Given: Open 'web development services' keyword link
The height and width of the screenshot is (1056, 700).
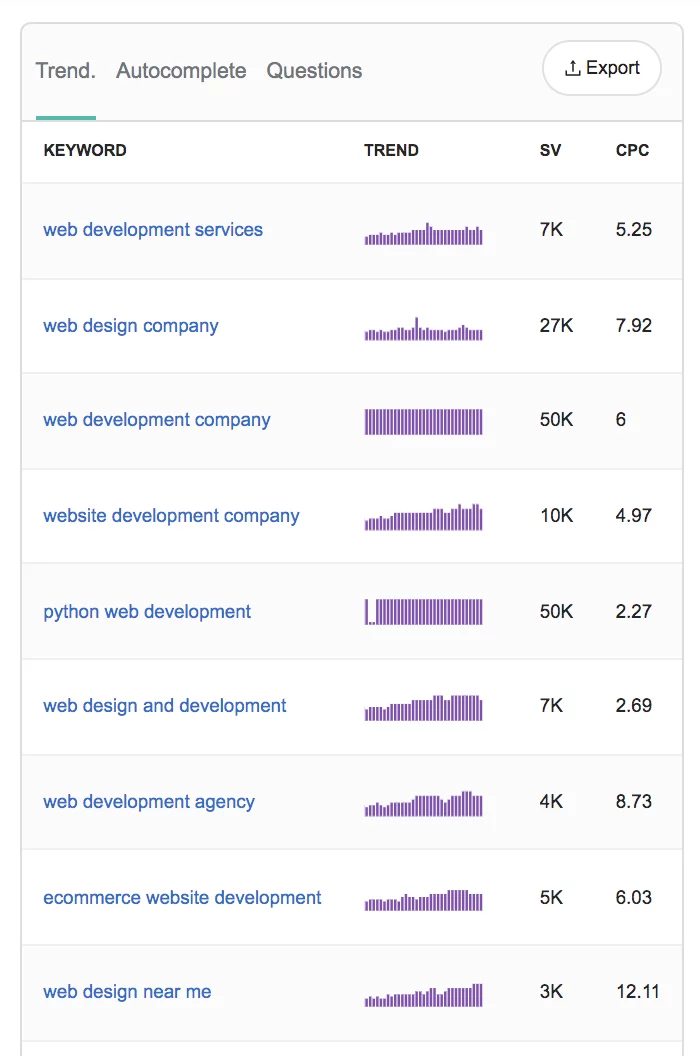Looking at the screenshot, I should (153, 230).
